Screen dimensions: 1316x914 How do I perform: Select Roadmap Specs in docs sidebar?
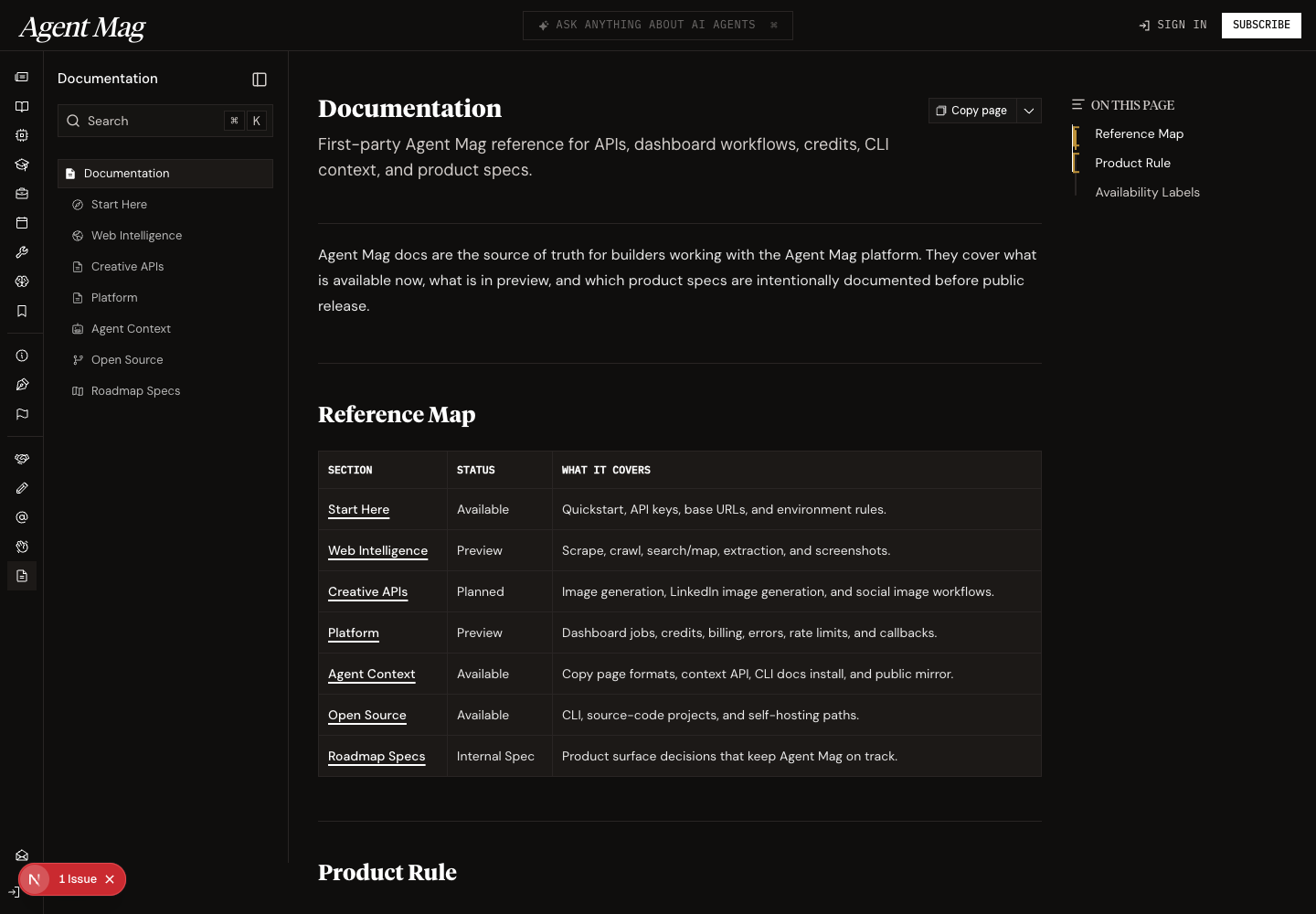[x=135, y=391]
